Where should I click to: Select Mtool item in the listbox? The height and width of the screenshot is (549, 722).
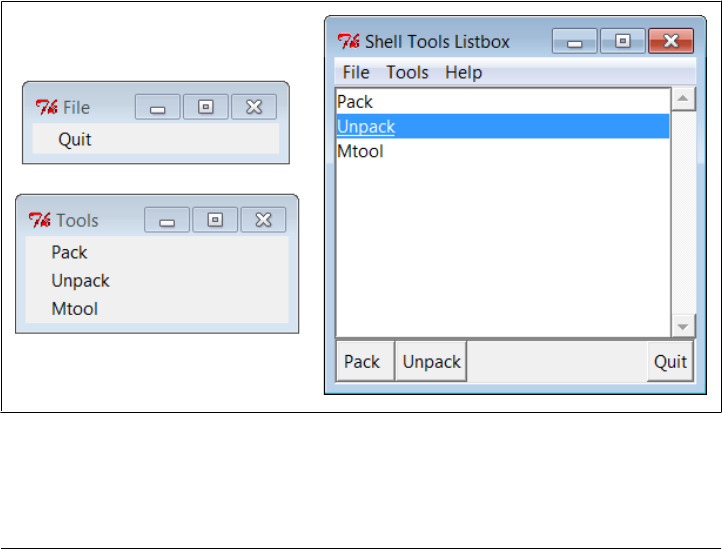tap(360, 152)
